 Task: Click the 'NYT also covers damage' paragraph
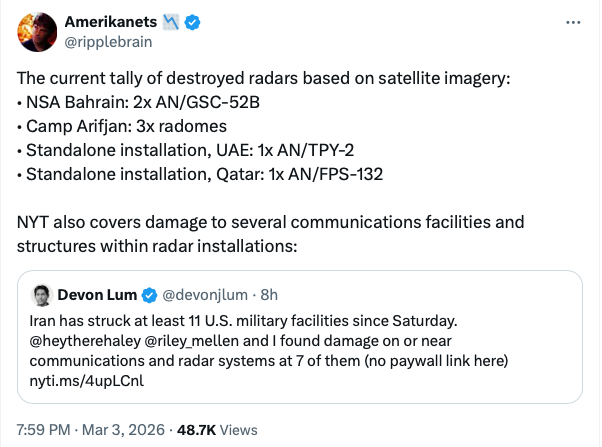[x=270, y=232]
